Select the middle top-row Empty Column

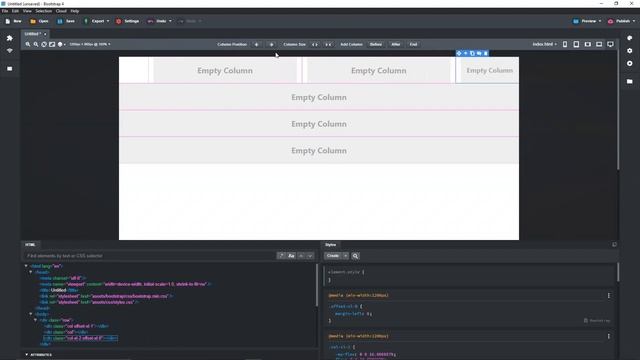(x=379, y=71)
